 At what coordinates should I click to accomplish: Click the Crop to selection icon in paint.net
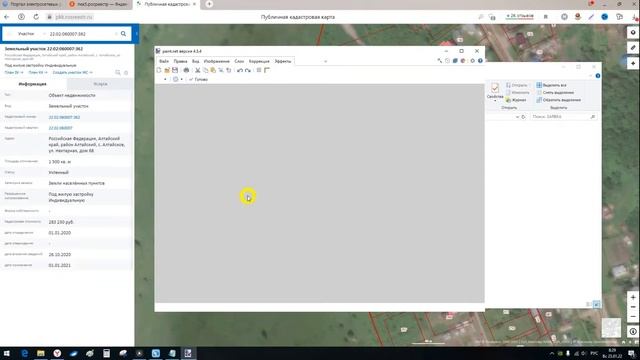pos(221,70)
